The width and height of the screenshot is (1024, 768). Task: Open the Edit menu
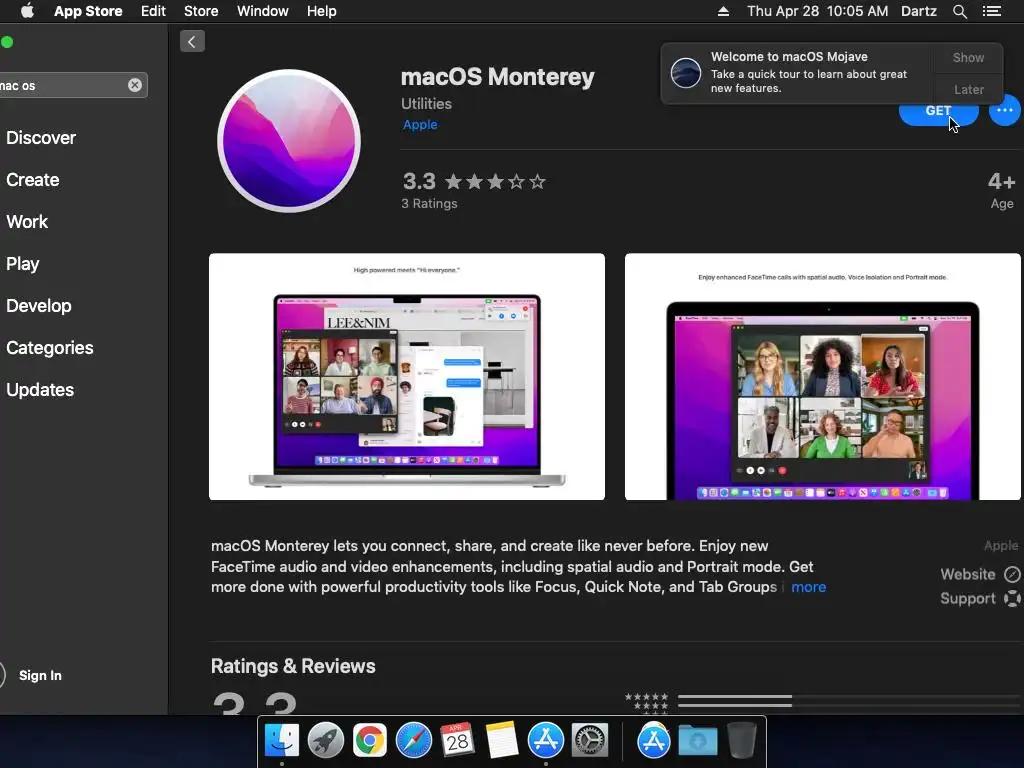[x=153, y=11]
